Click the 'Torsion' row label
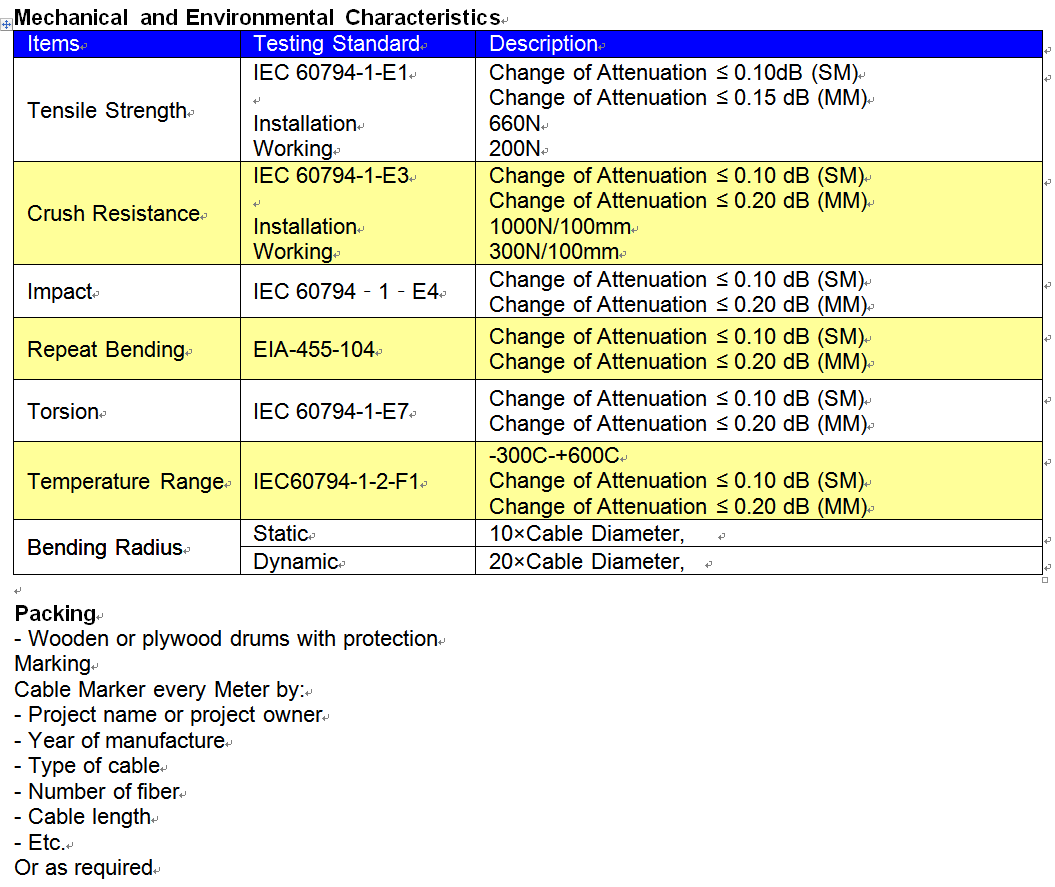1055x887 pixels. click(x=63, y=412)
